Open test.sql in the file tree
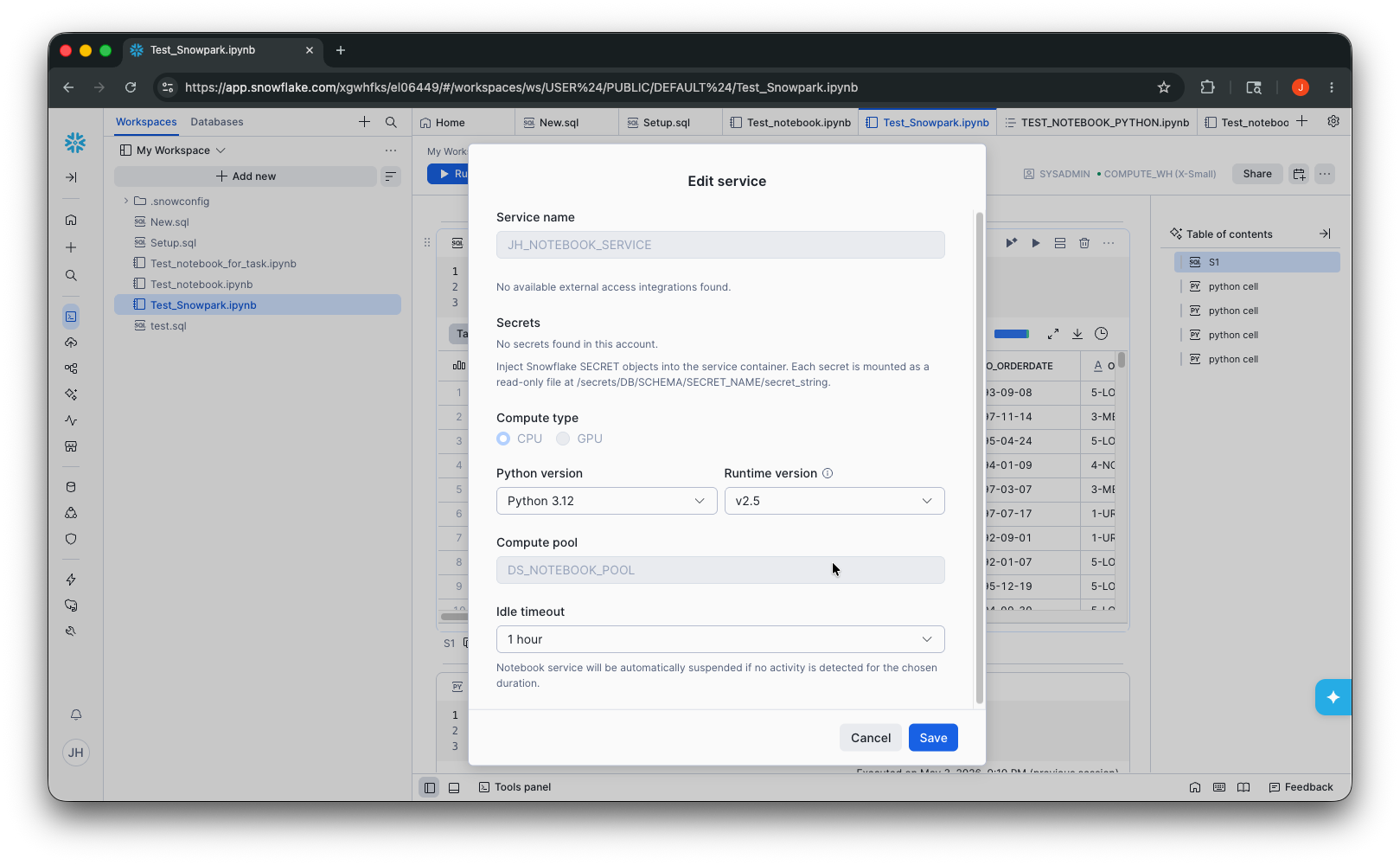The image size is (1400, 865). pyautogui.click(x=168, y=326)
